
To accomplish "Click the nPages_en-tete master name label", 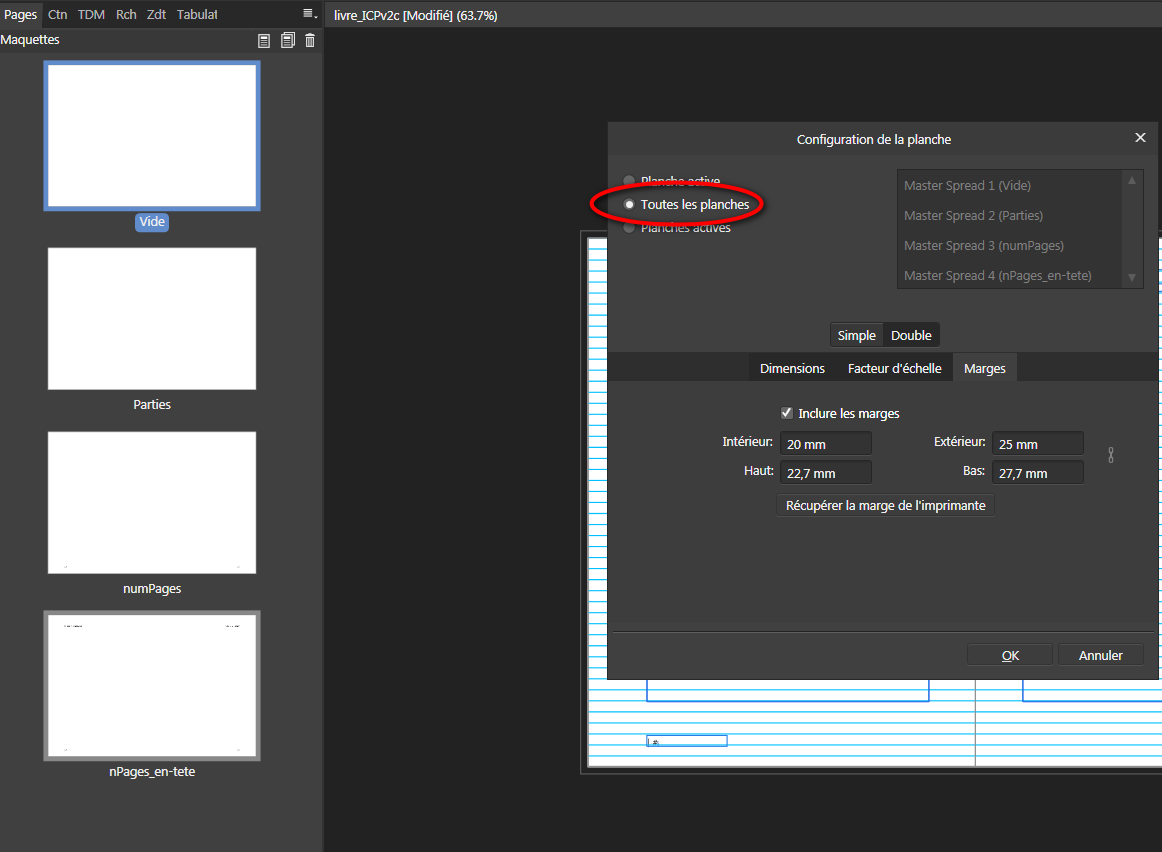I will [152, 771].
